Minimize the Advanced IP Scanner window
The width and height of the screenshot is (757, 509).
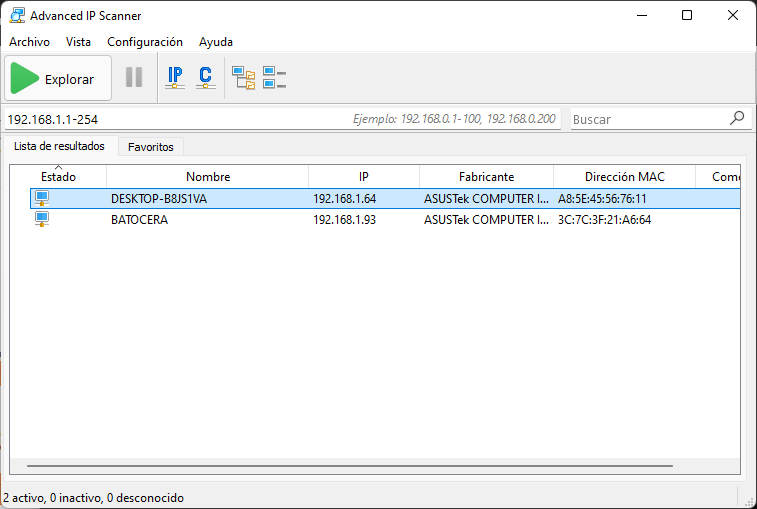642,15
